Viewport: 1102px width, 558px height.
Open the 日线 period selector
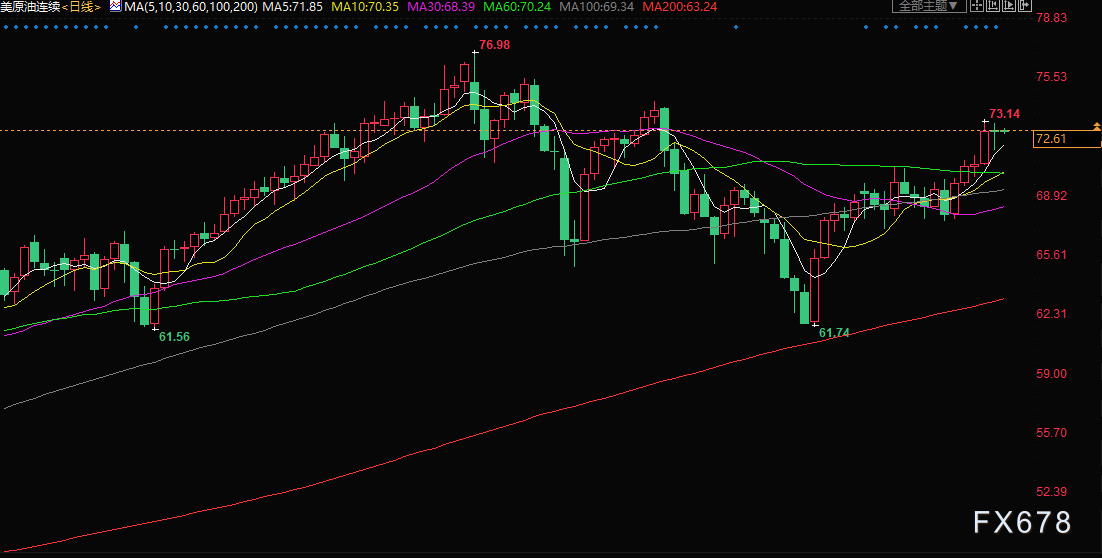[x=82, y=6]
